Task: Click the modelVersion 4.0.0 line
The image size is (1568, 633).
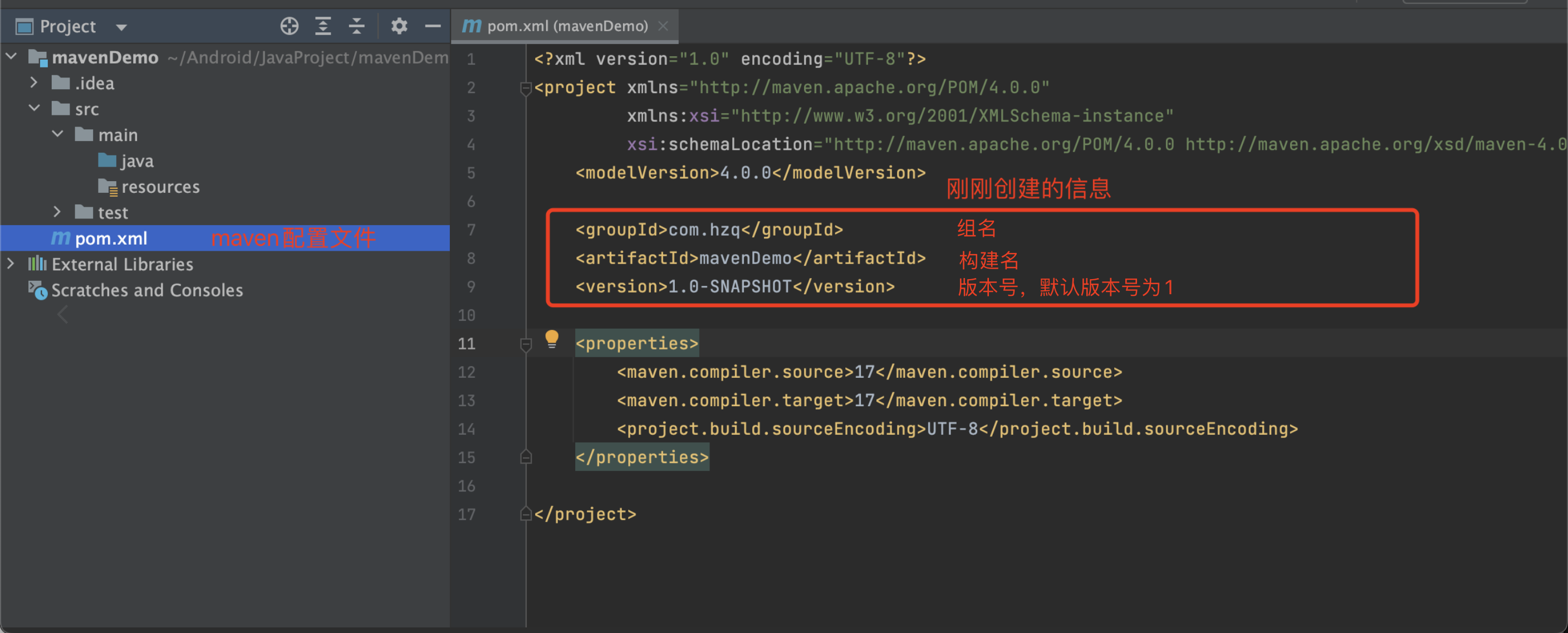Action: point(751,172)
